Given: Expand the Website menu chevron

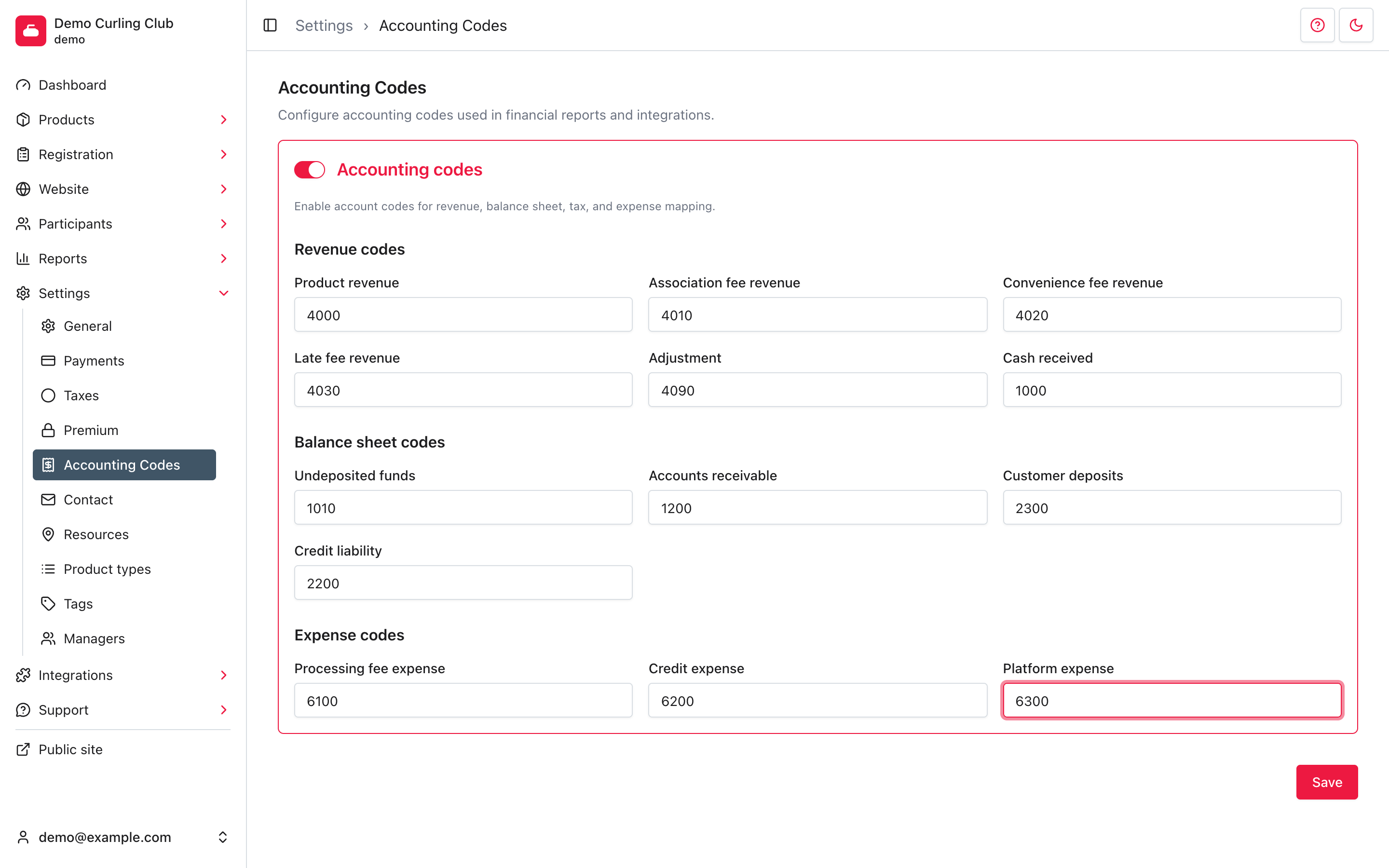Looking at the screenshot, I should coord(224,189).
